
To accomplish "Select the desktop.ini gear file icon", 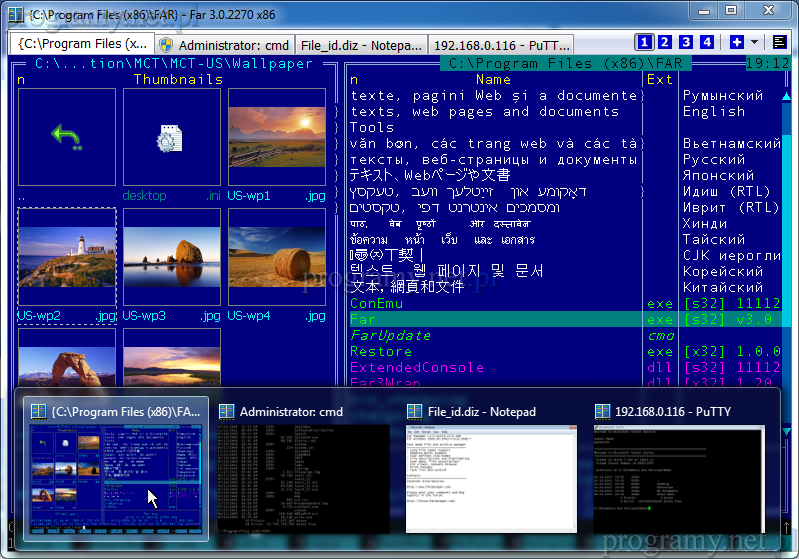I will 171,137.
